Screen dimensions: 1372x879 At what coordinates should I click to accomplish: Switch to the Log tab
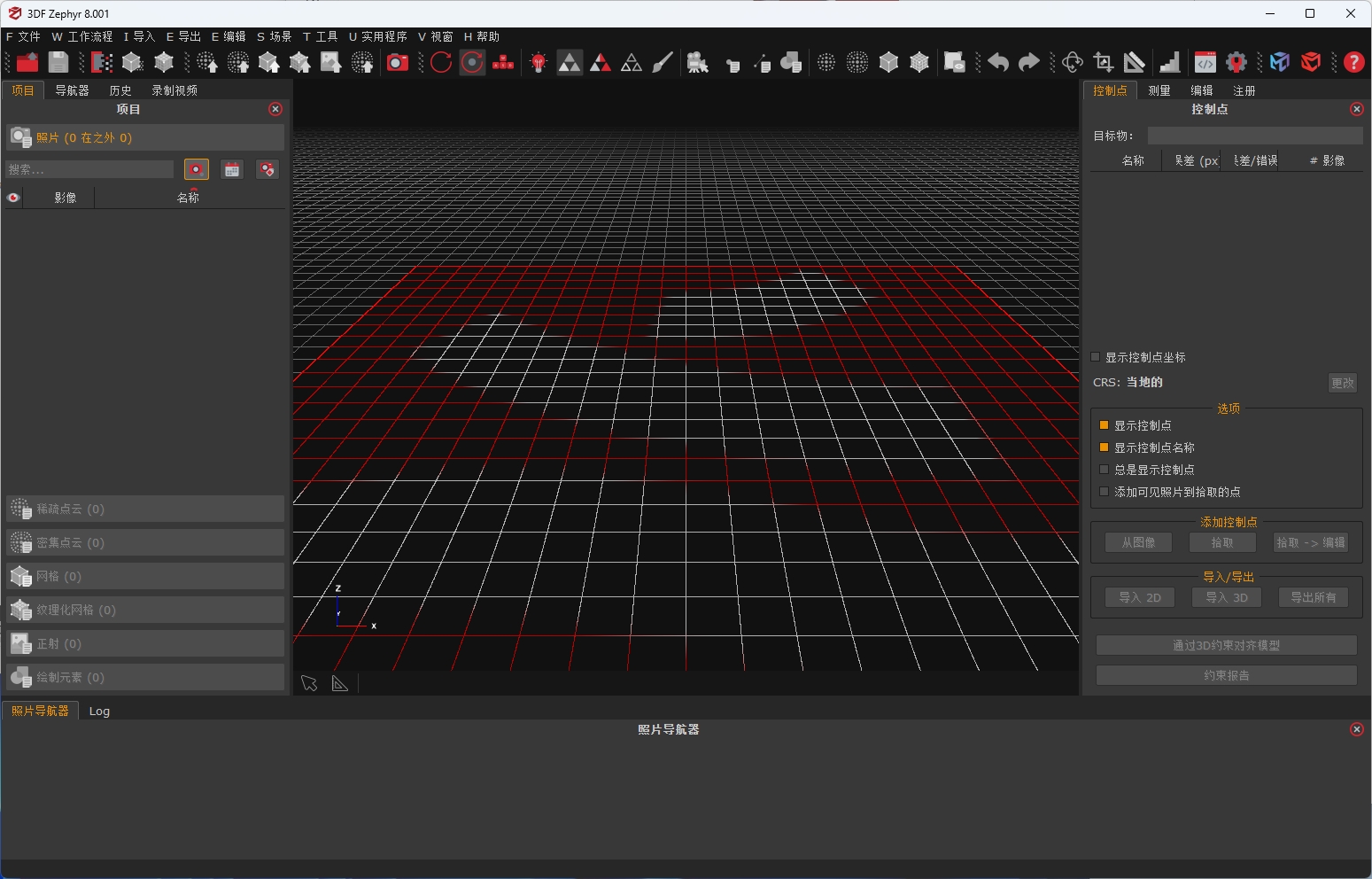99,711
